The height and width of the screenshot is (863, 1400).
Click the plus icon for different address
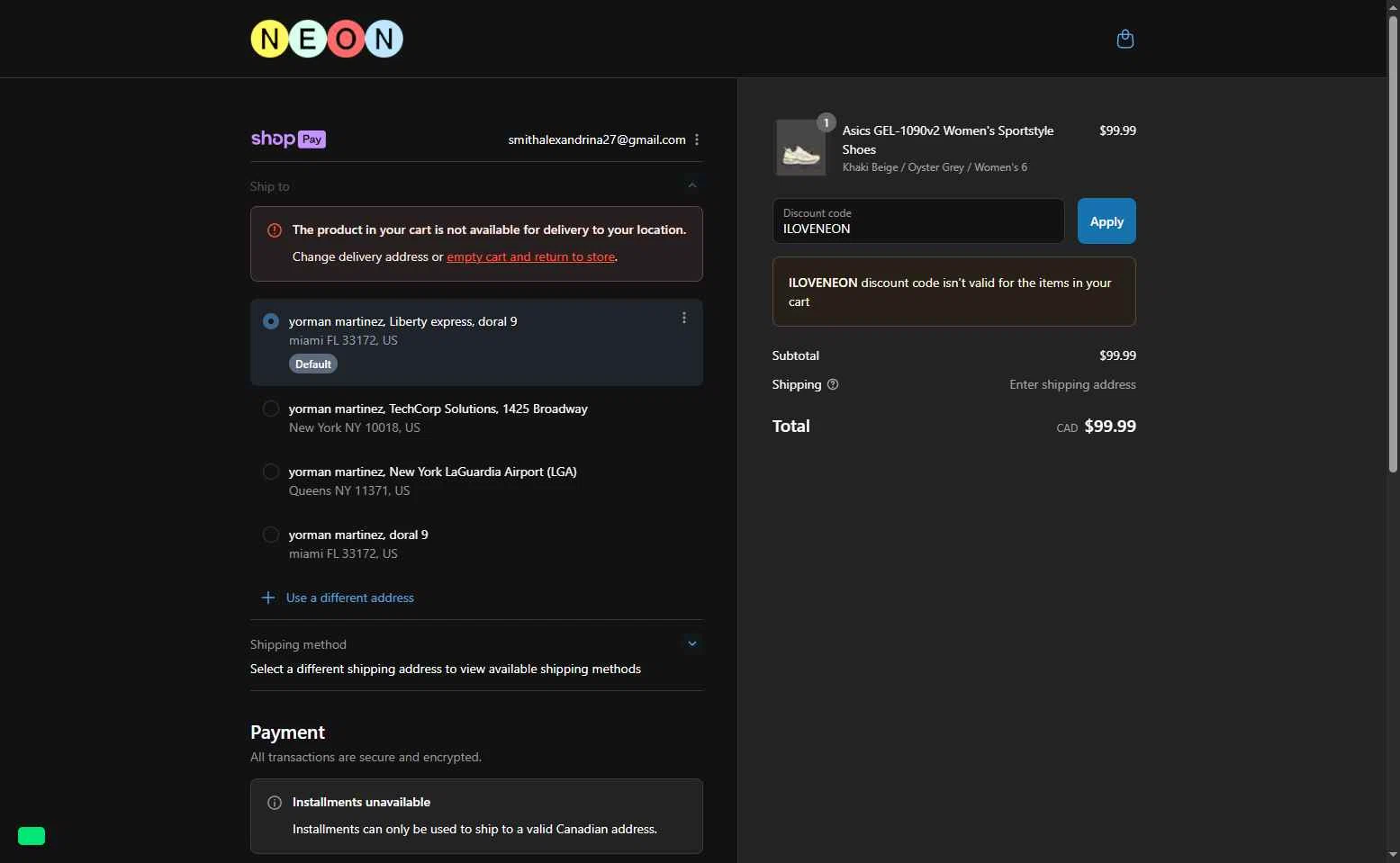pyautogui.click(x=267, y=598)
